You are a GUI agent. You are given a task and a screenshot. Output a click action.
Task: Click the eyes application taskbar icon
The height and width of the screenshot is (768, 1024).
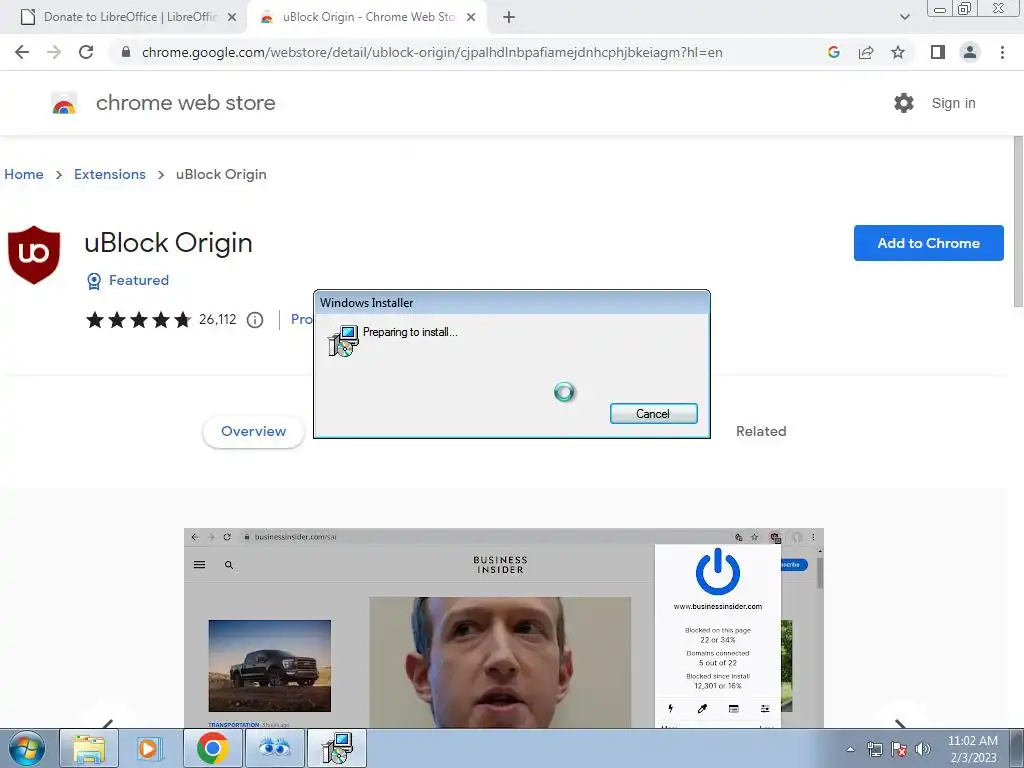[274, 748]
